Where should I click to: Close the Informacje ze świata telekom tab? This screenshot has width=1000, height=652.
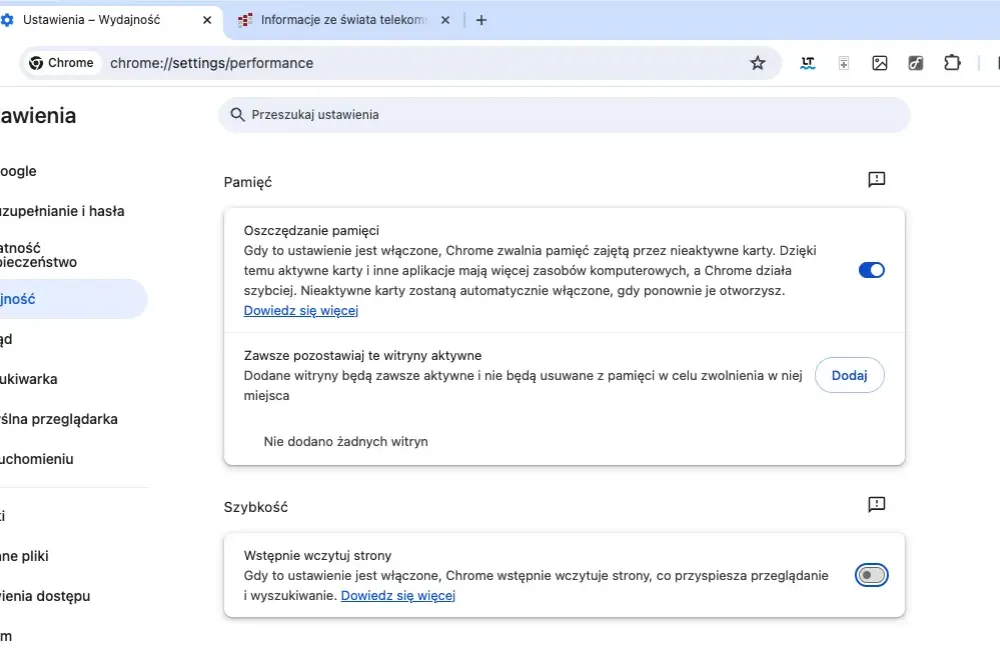(x=445, y=20)
